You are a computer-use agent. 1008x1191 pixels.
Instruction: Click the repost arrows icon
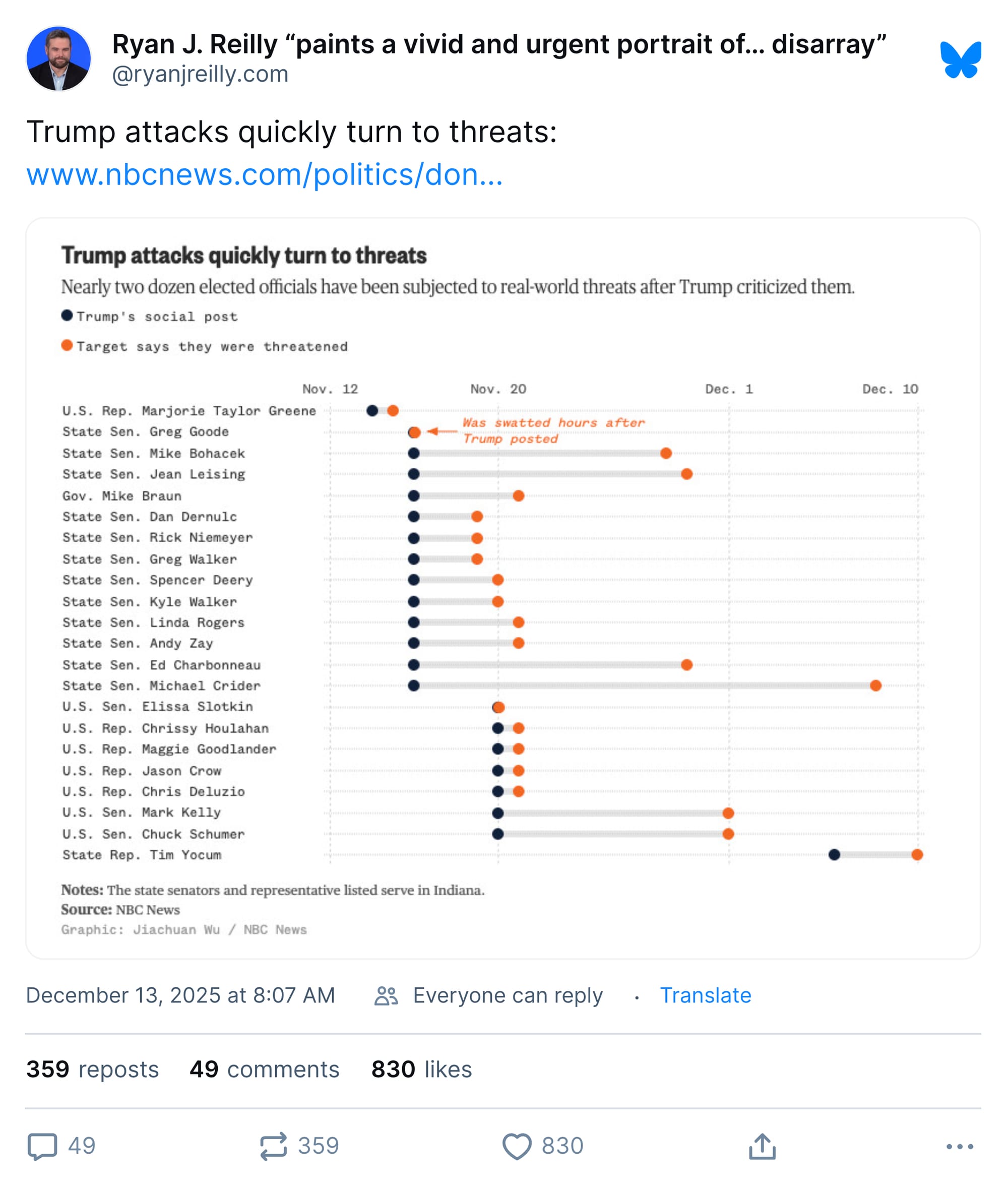click(273, 1146)
